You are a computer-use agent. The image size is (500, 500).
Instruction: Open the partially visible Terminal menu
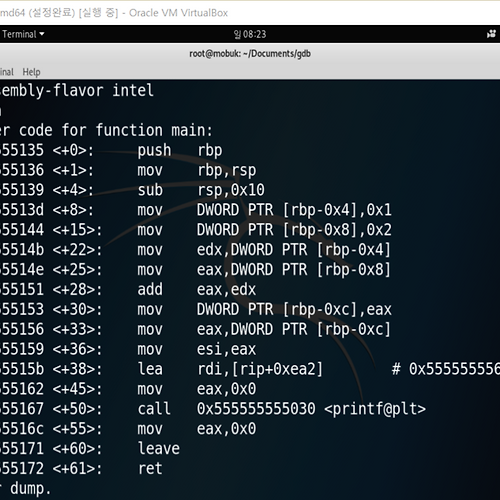7,72
